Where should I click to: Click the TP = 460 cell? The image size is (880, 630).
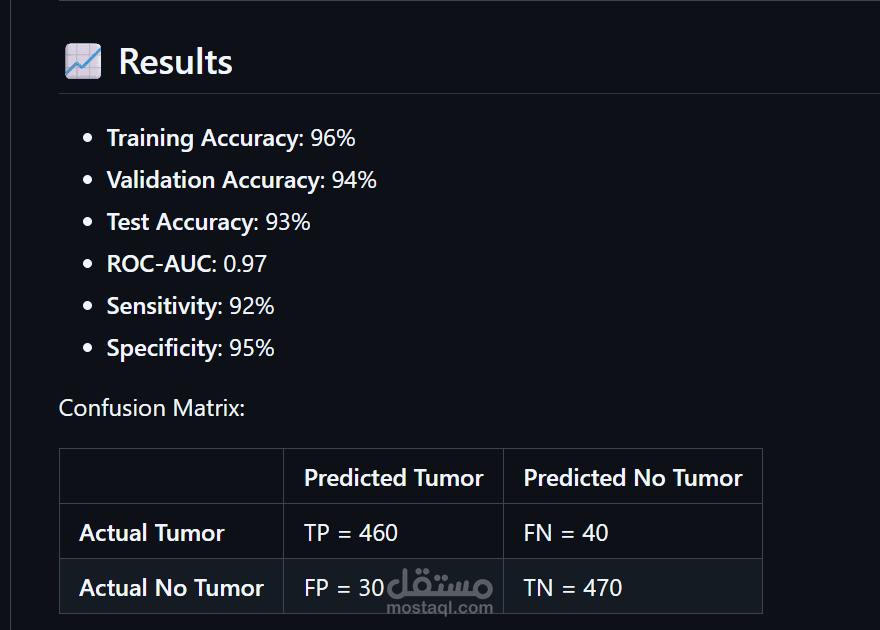(350, 533)
